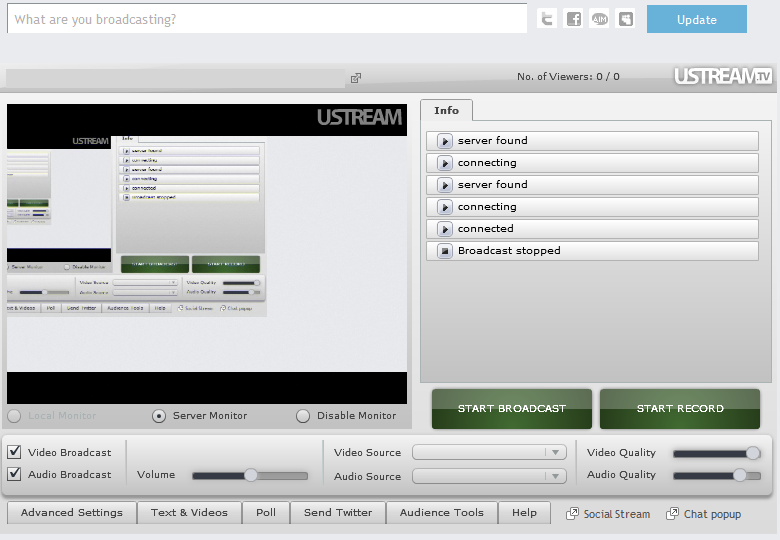This screenshot has height=540, width=780.
Task: Click the stop icon on 'Broadcast stopped' row
Action: click(445, 251)
